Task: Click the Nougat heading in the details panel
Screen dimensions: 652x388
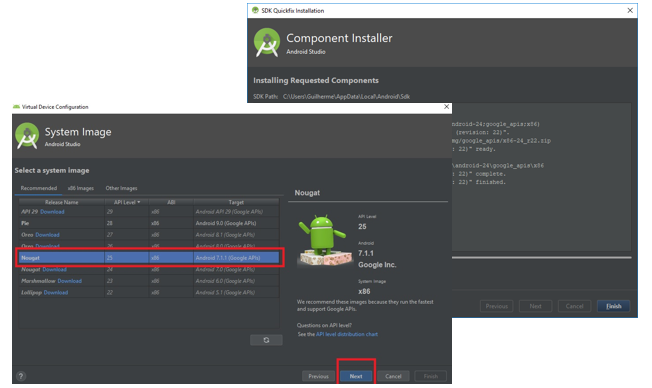Action: 307,193
